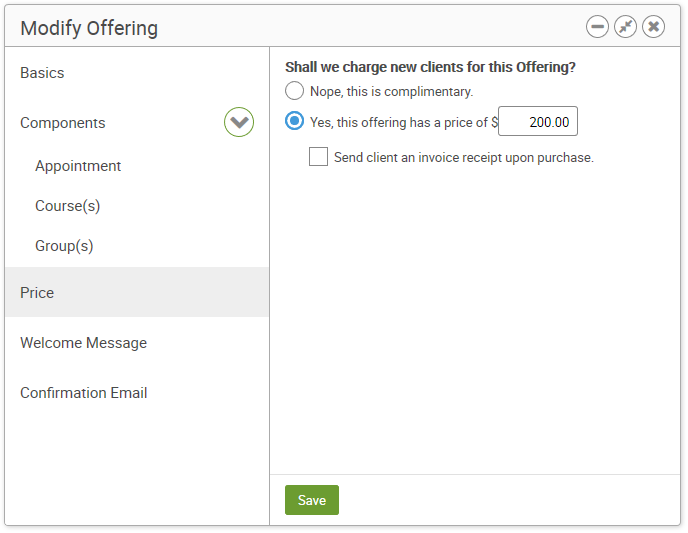This screenshot has height=533, width=688.
Task: Collapse the Components section chevron
Action: click(x=239, y=122)
